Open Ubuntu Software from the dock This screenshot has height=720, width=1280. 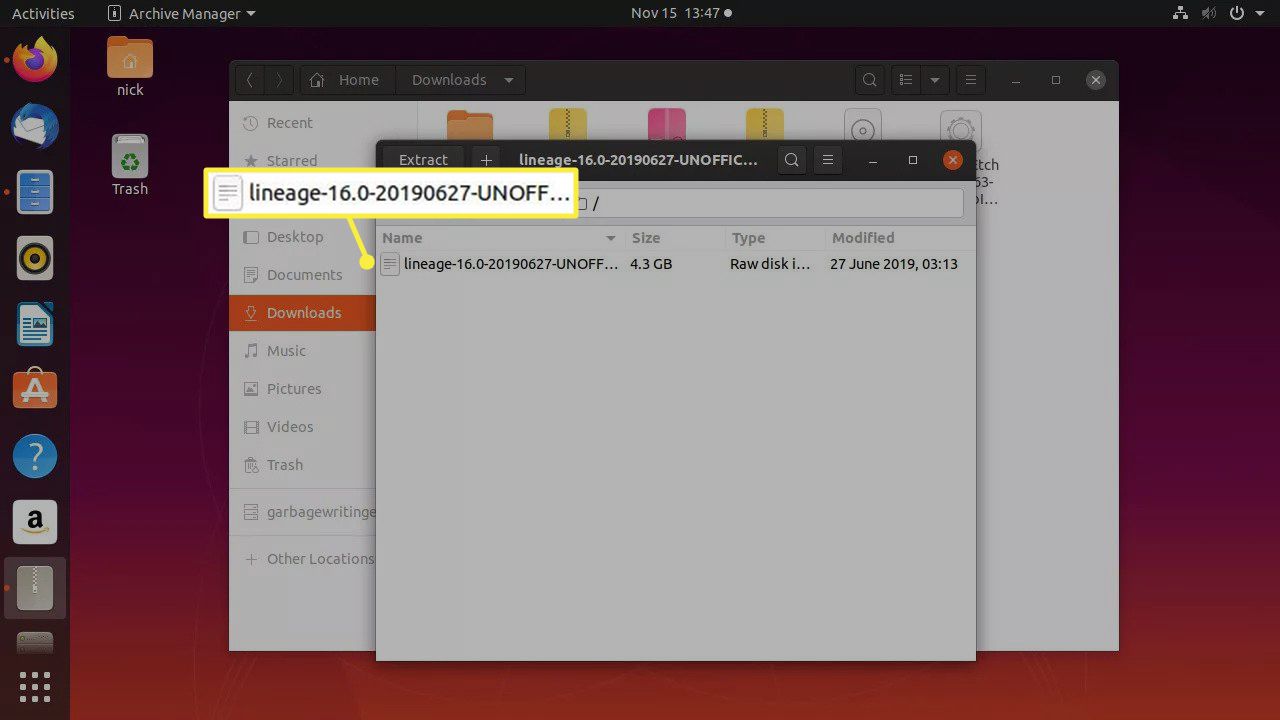click(x=35, y=390)
